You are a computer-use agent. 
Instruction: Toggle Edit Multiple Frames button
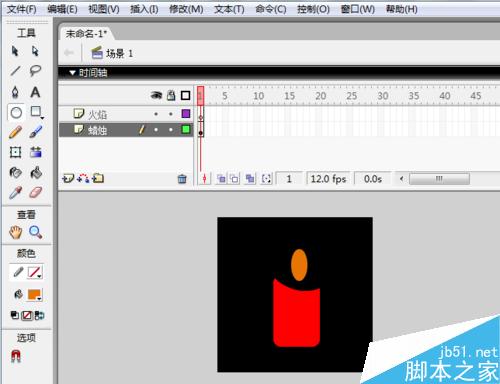pyautogui.click(x=250, y=179)
